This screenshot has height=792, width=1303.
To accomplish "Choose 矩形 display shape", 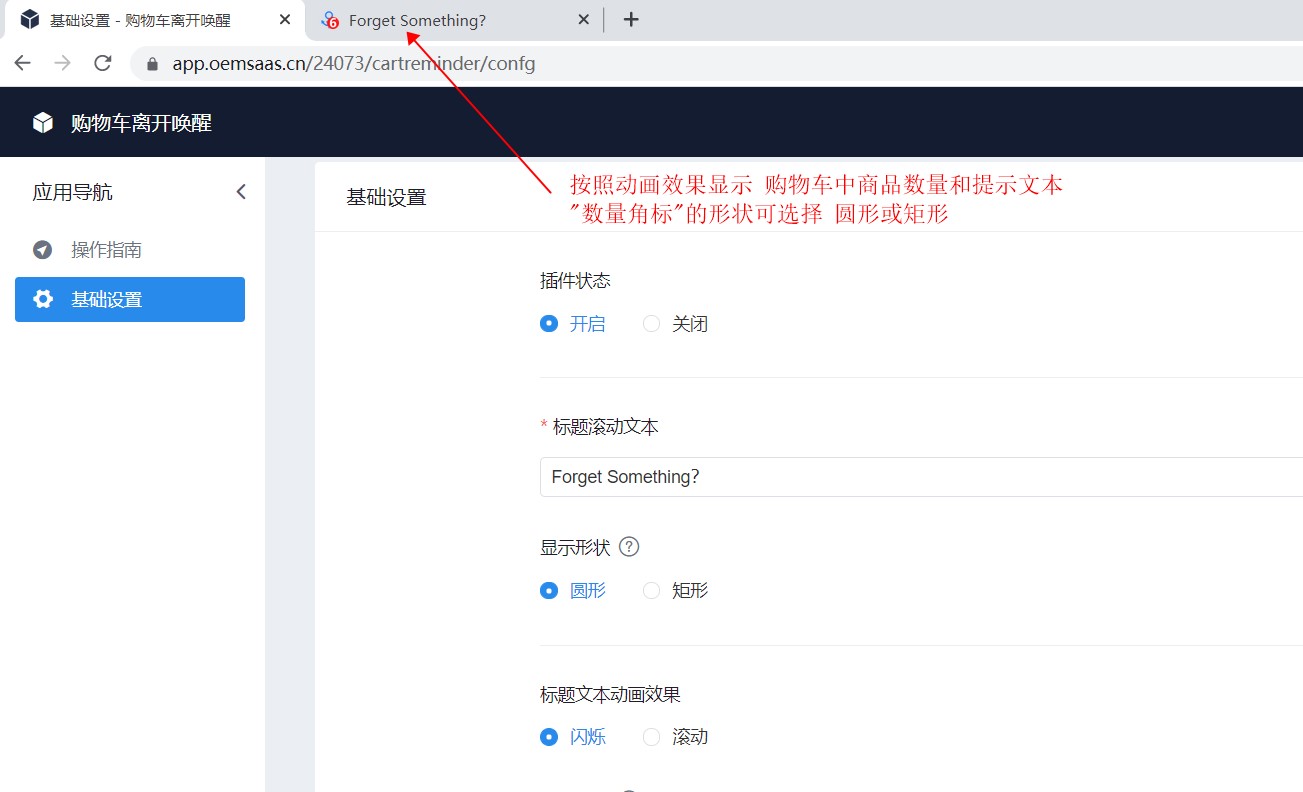I will coord(676,590).
